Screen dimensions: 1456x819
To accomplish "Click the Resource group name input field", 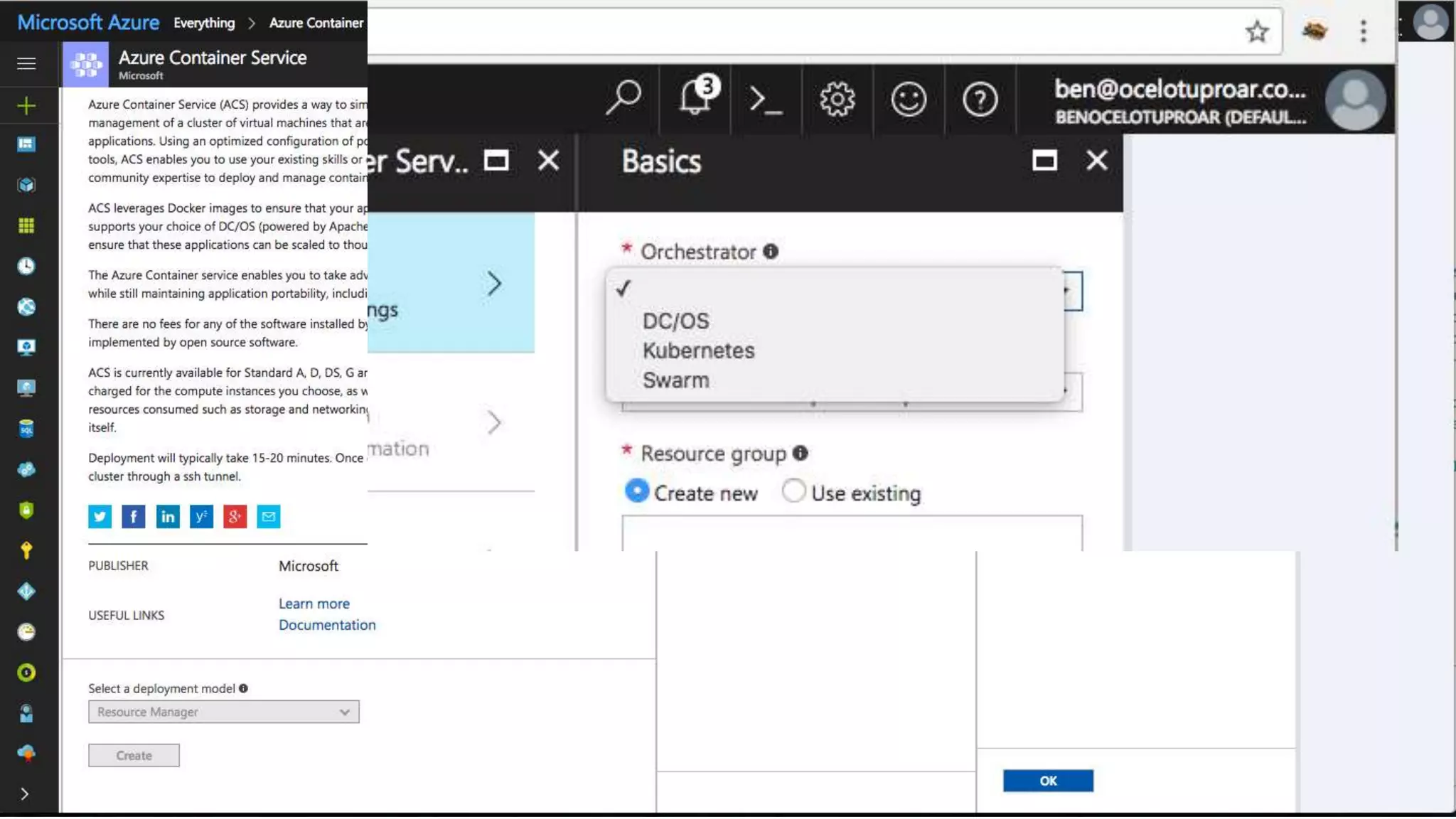I will pos(851,533).
